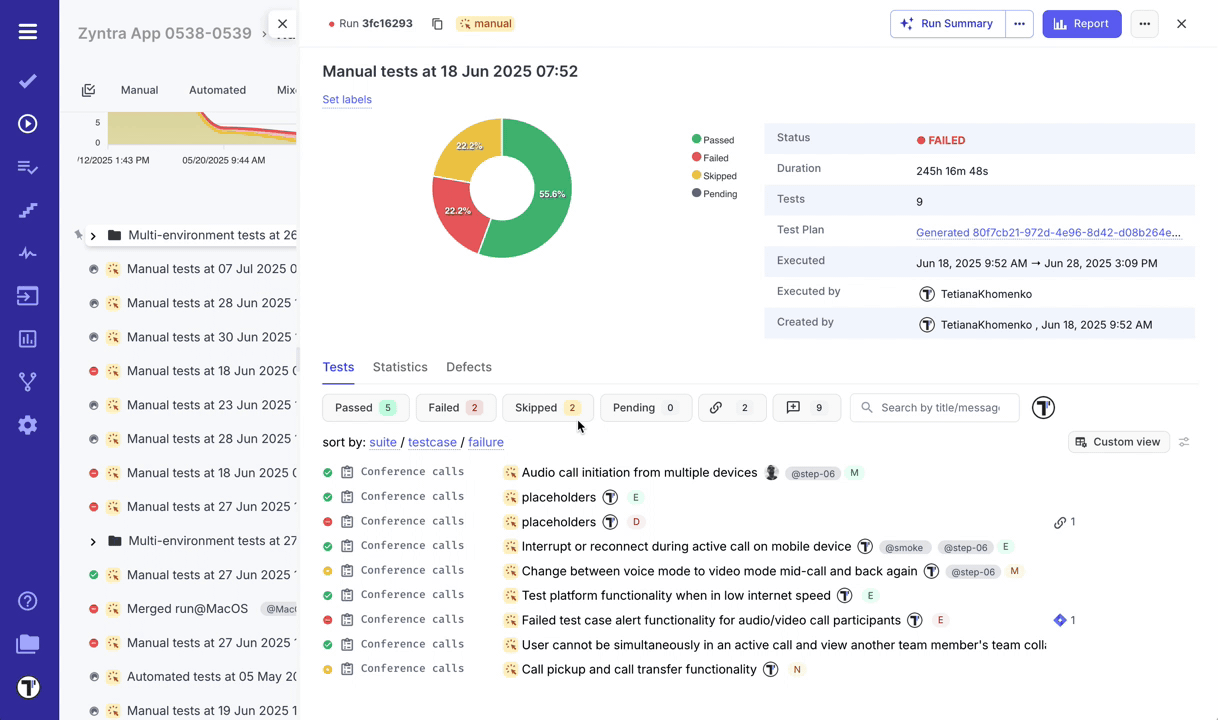Switch to the Statistics tab
The image size is (1218, 720).
(400, 367)
